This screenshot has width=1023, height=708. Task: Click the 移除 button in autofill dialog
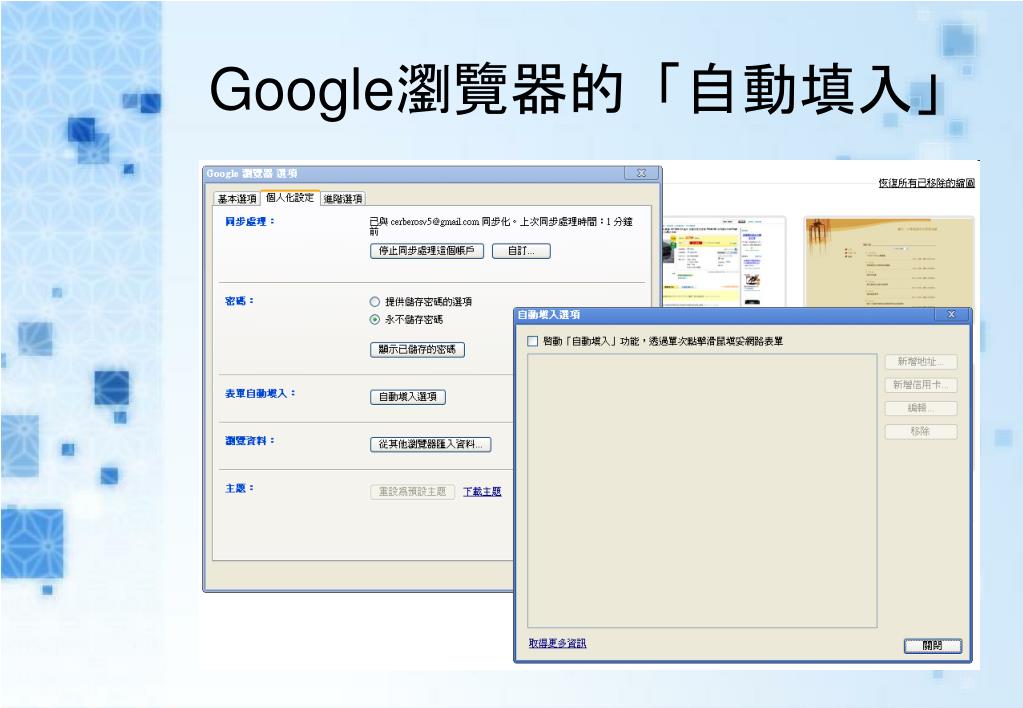[x=921, y=431]
